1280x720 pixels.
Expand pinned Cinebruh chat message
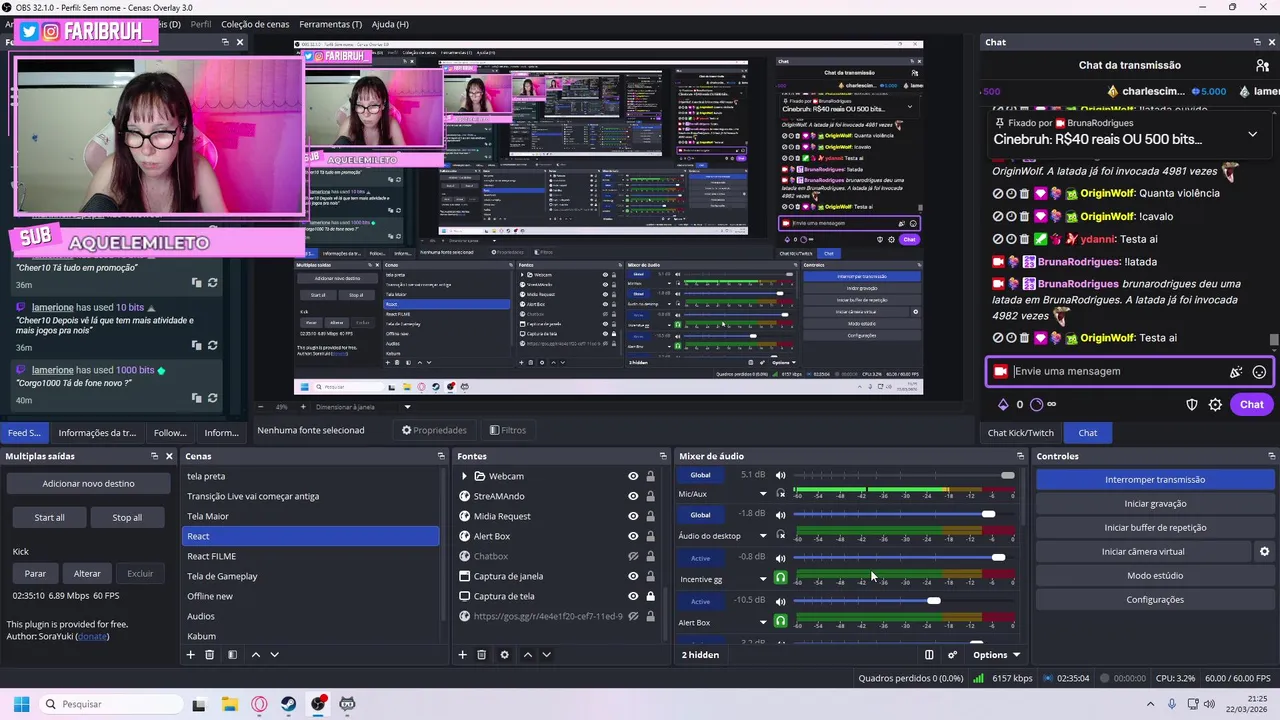pyautogui.click(x=1252, y=134)
